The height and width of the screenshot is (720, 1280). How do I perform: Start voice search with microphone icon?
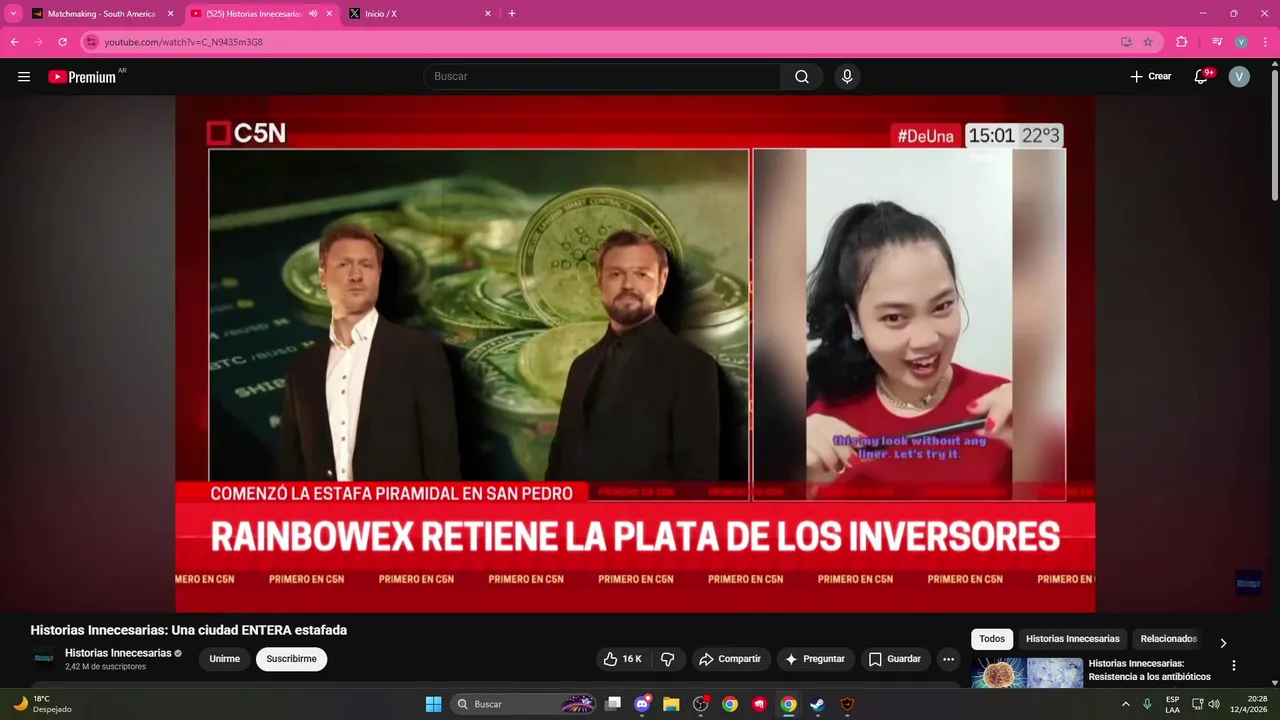point(847,76)
